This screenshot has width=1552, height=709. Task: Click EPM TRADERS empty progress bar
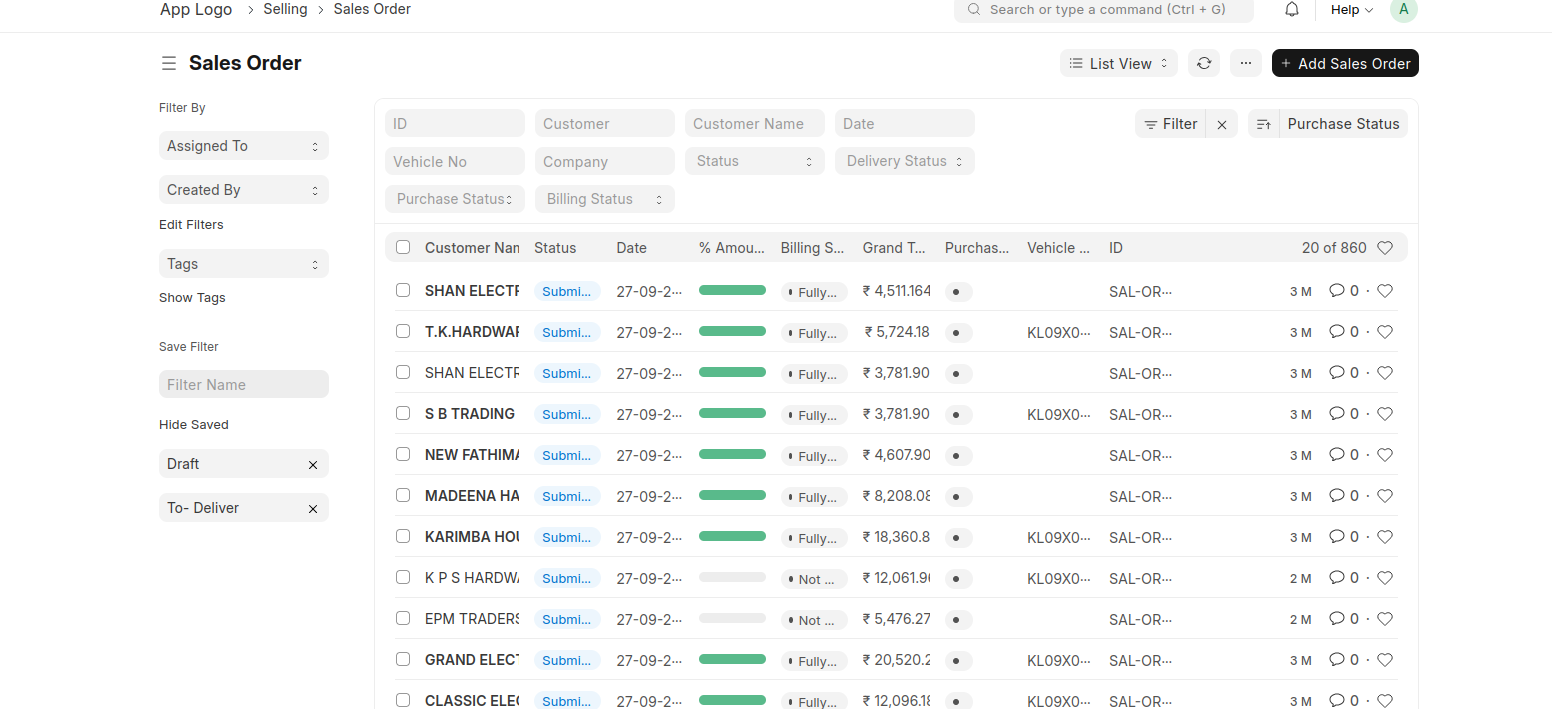click(x=732, y=618)
